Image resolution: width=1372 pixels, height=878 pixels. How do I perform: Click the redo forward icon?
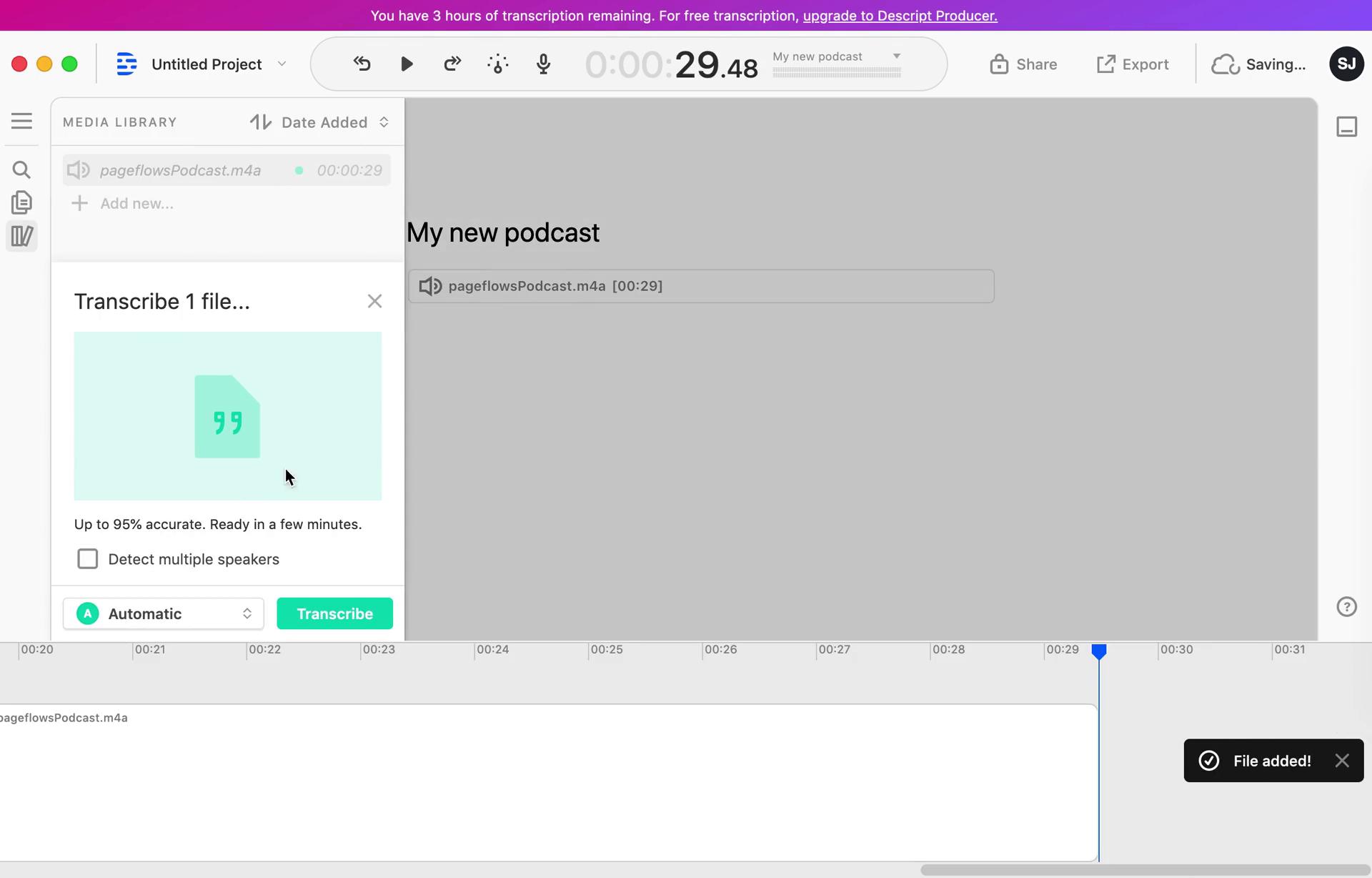point(452,64)
